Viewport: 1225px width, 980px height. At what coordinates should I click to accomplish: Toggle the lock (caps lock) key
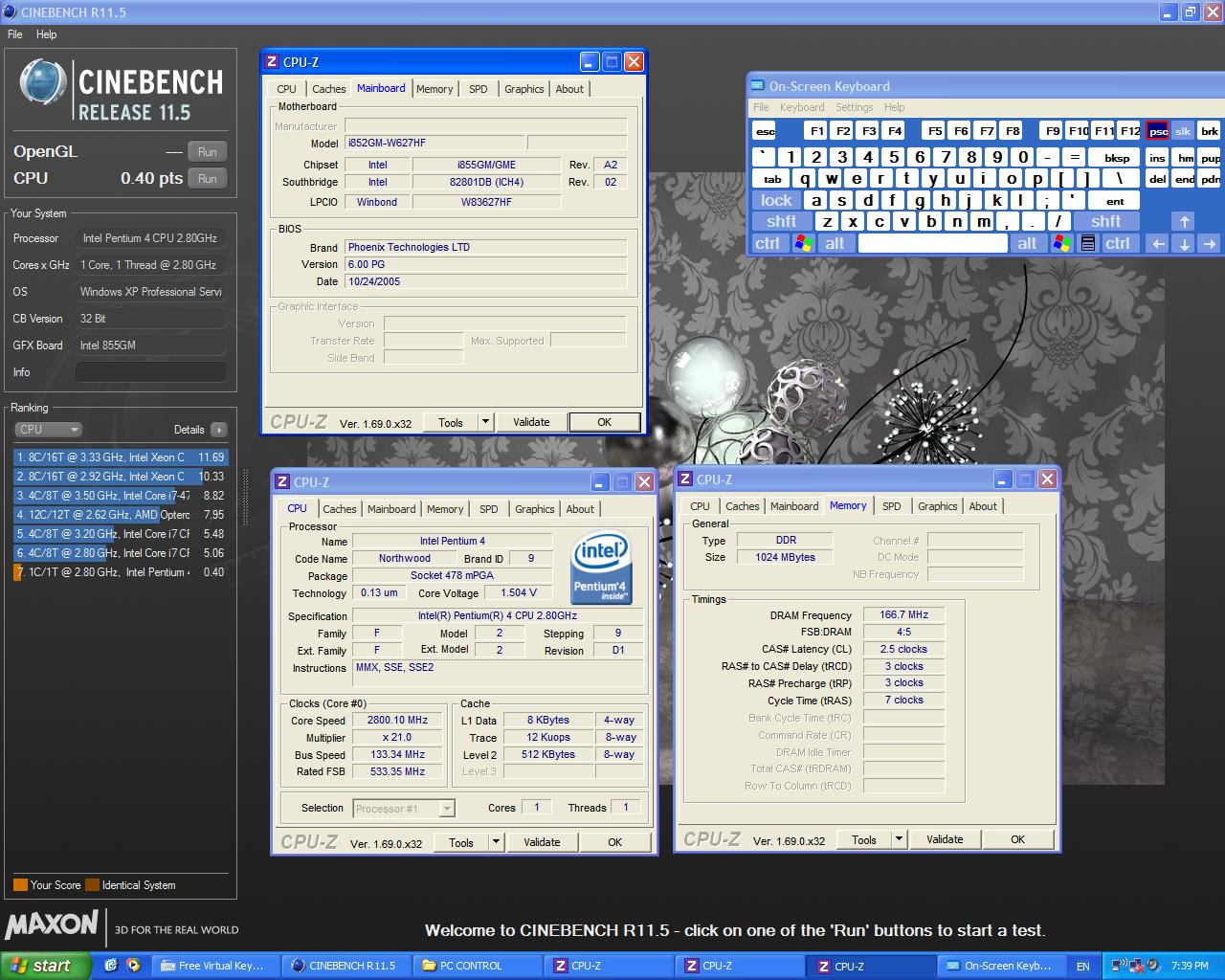776,200
